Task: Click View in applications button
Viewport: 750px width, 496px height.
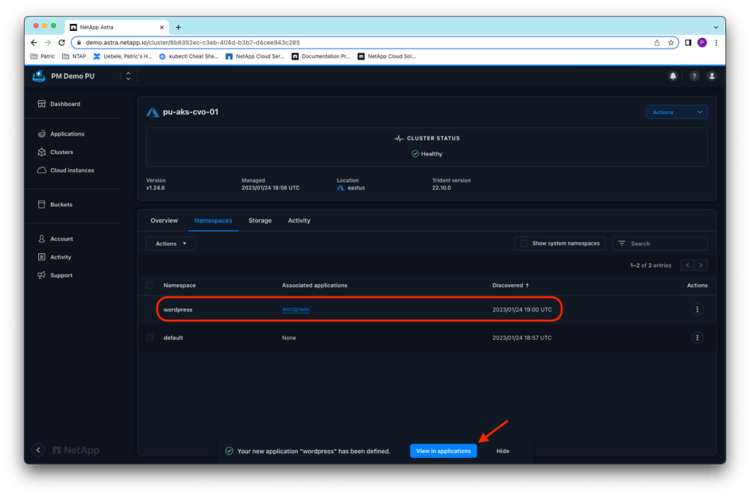Action: pyautogui.click(x=443, y=451)
